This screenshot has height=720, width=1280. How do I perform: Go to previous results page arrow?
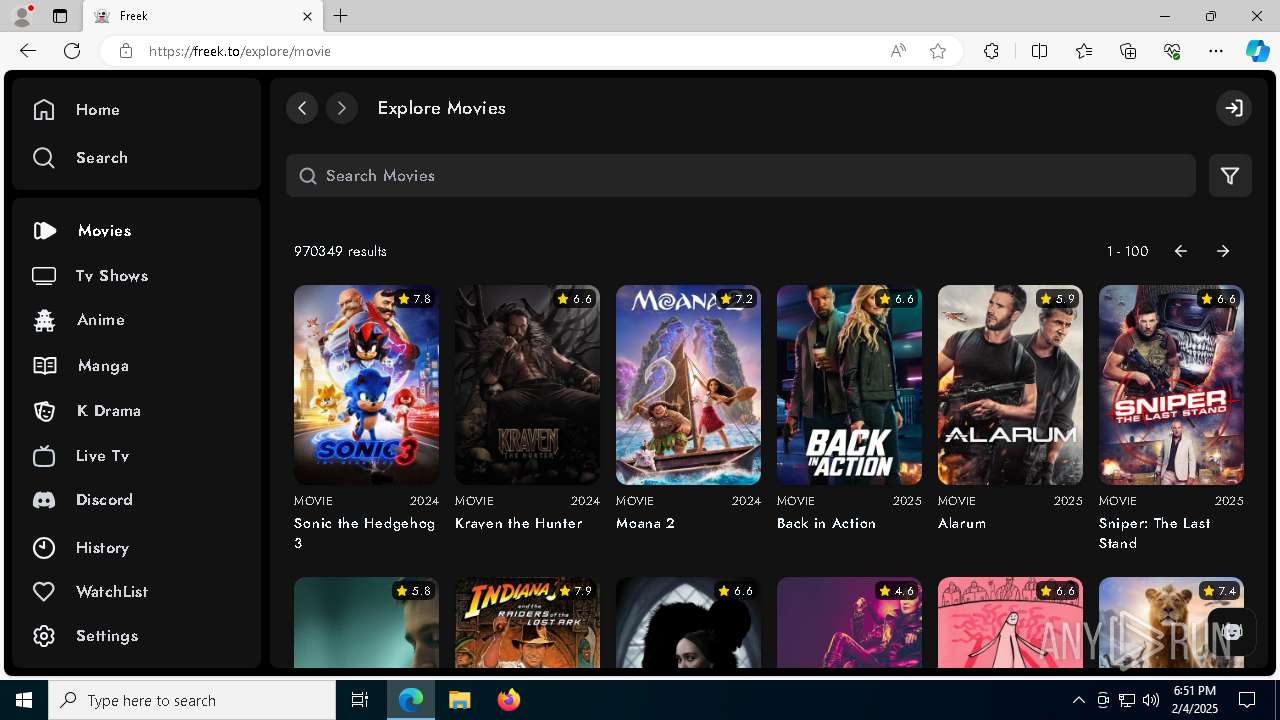click(x=1181, y=251)
